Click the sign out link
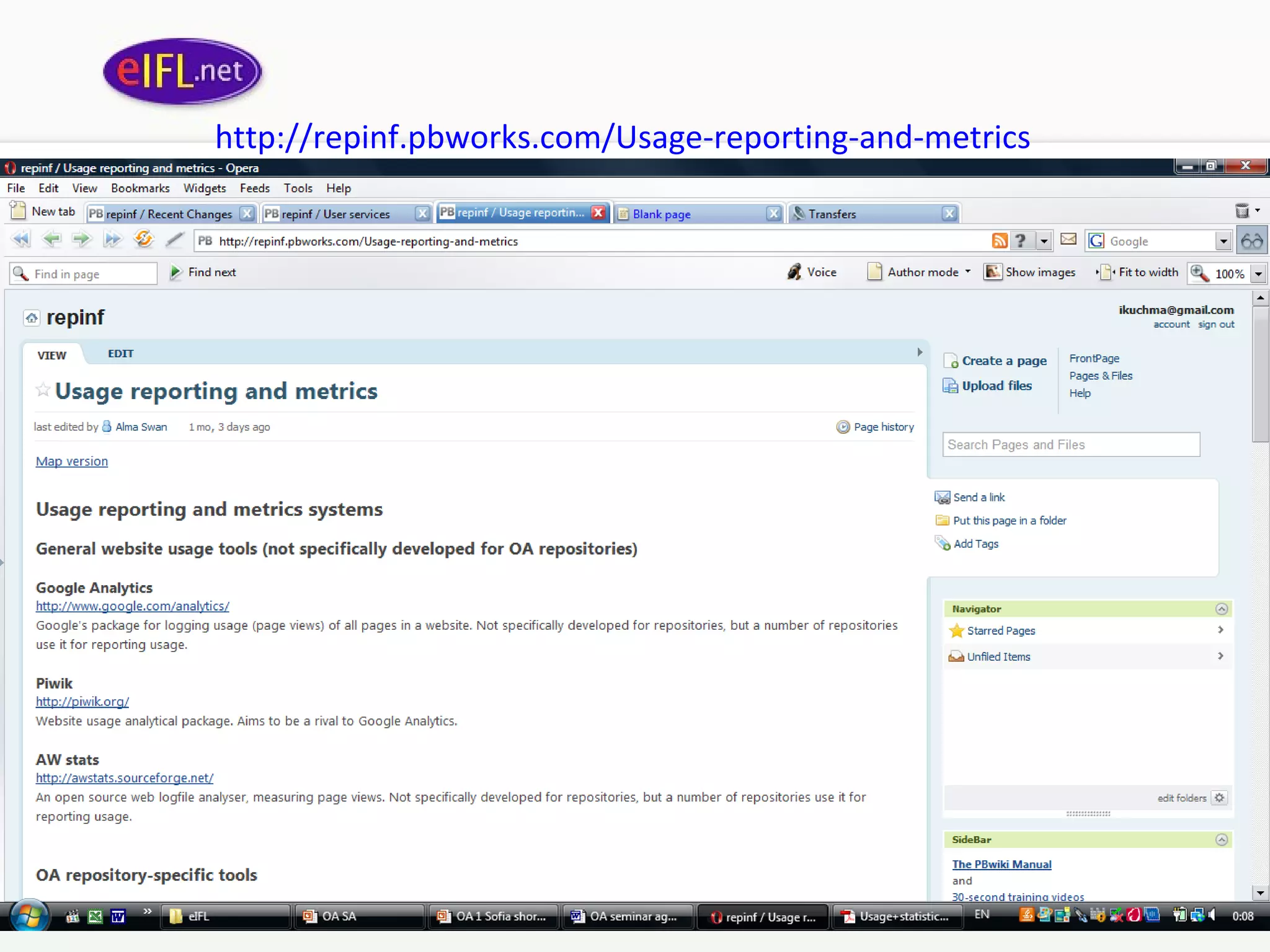 click(x=1216, y=325)
